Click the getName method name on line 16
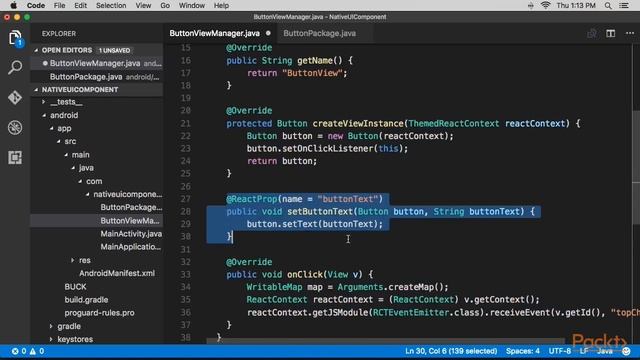This screenshot has width=640, height=360. (315, 60)
